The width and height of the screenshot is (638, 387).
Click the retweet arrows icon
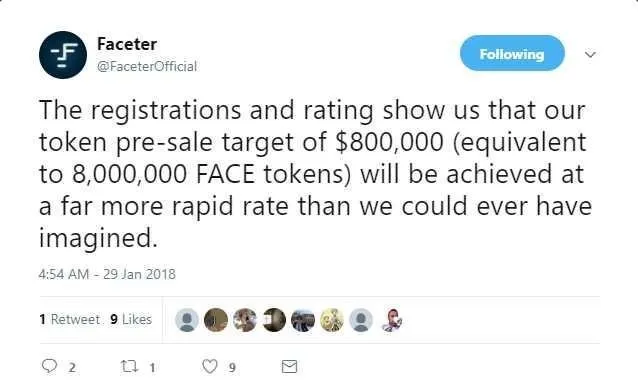pyautogui.click(x=129, y=367)
